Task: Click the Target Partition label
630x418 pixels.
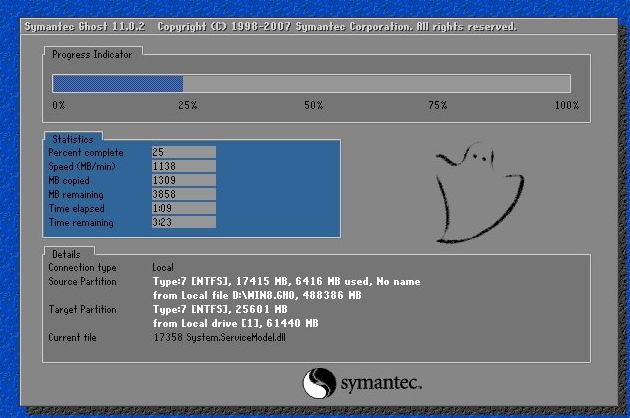Action: click(x=82, y=310)
